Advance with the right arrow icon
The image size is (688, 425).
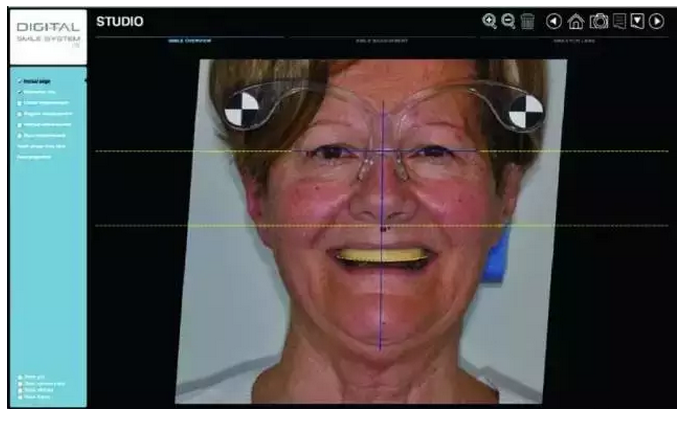657,21
